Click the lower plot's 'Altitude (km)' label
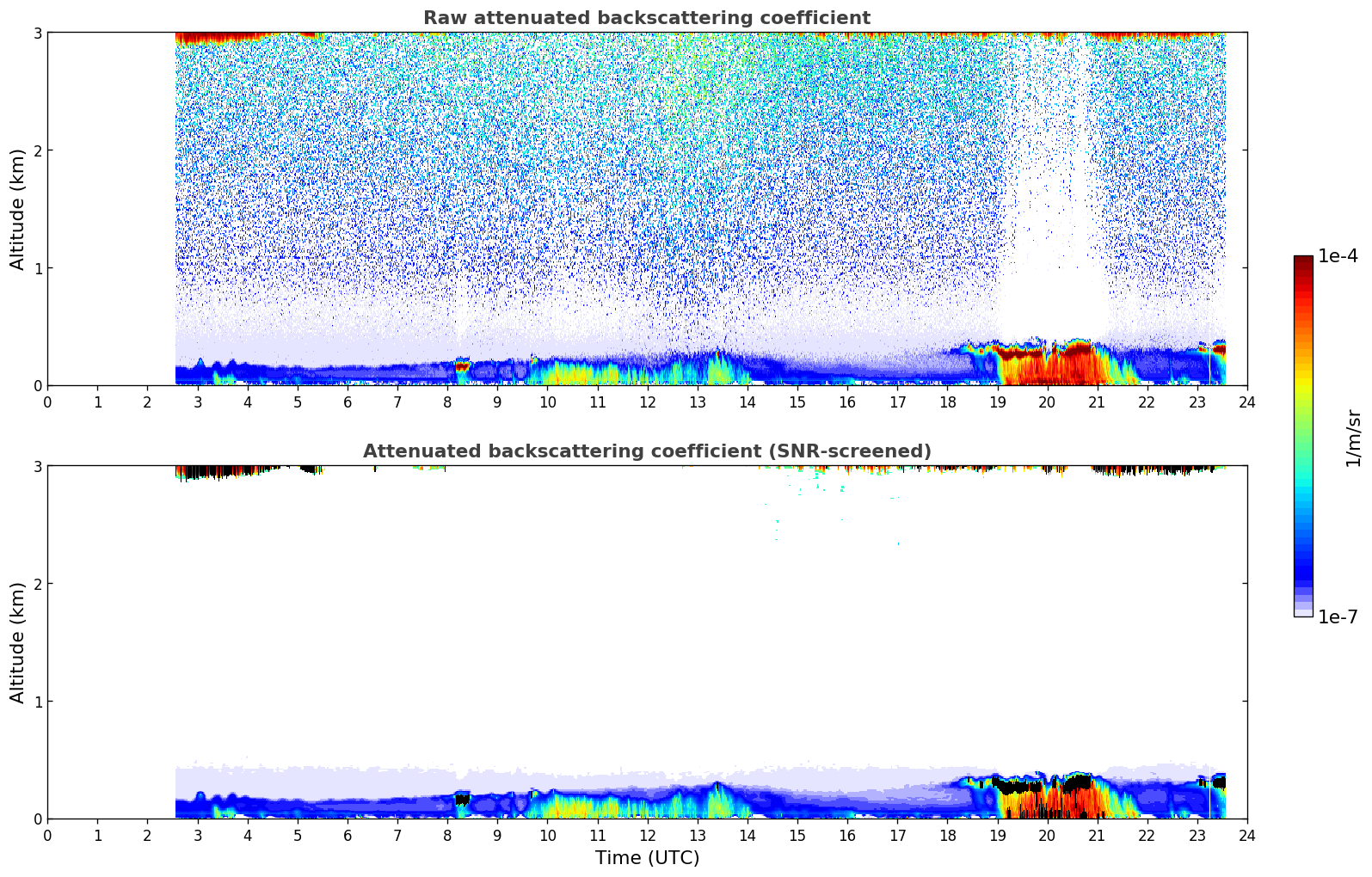The height and width of the screenshot is (877, 1372). (x=18, y=642)
